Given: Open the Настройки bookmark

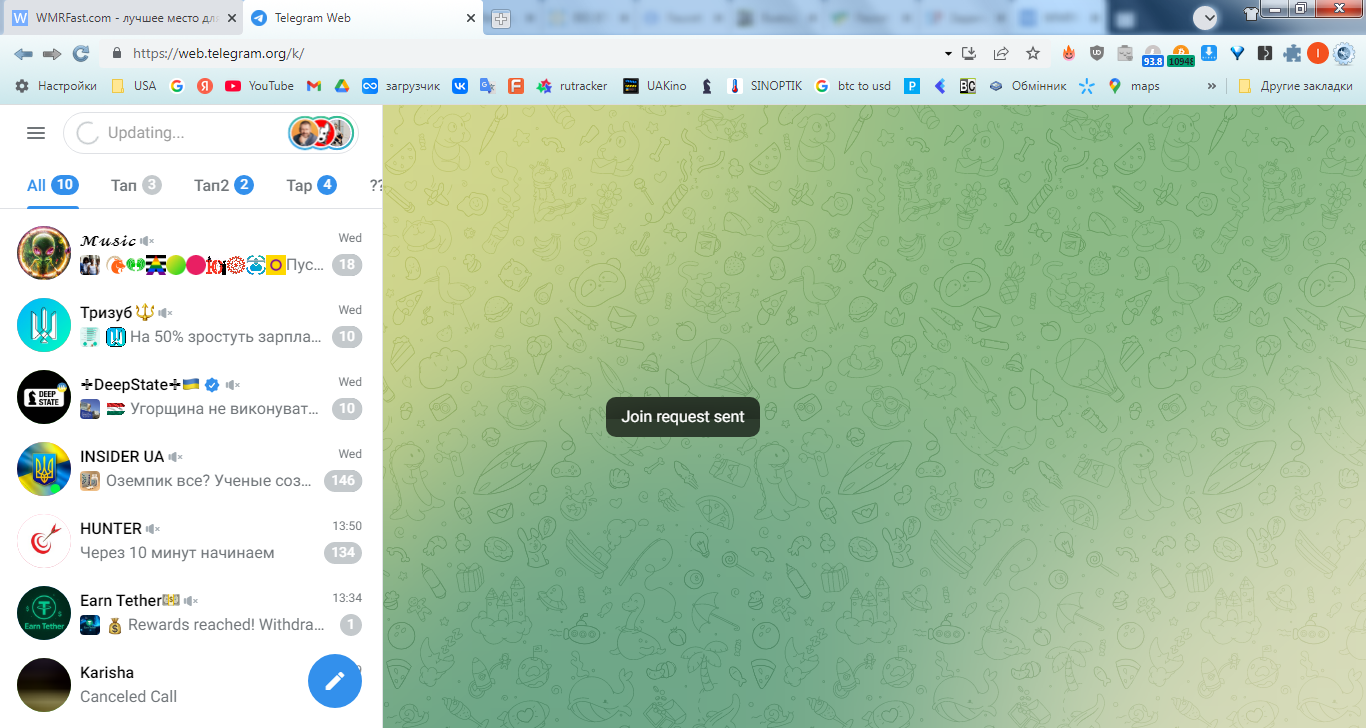Looking at the screenshot, I should click(56, 86).
